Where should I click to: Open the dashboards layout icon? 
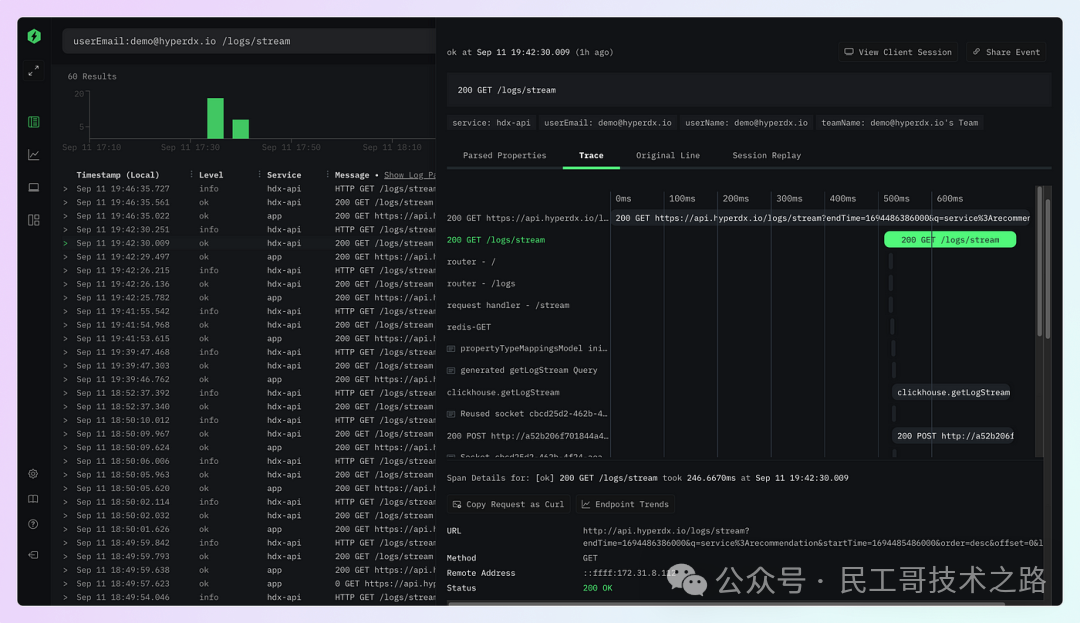click(x=33, y=220)
